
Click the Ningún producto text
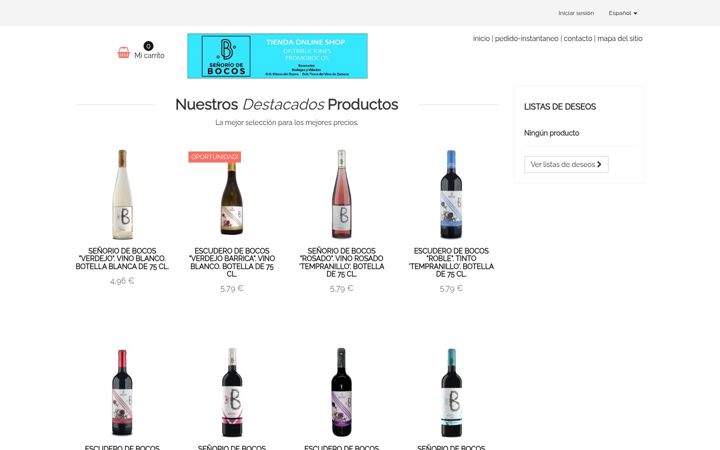pos(551,133)
